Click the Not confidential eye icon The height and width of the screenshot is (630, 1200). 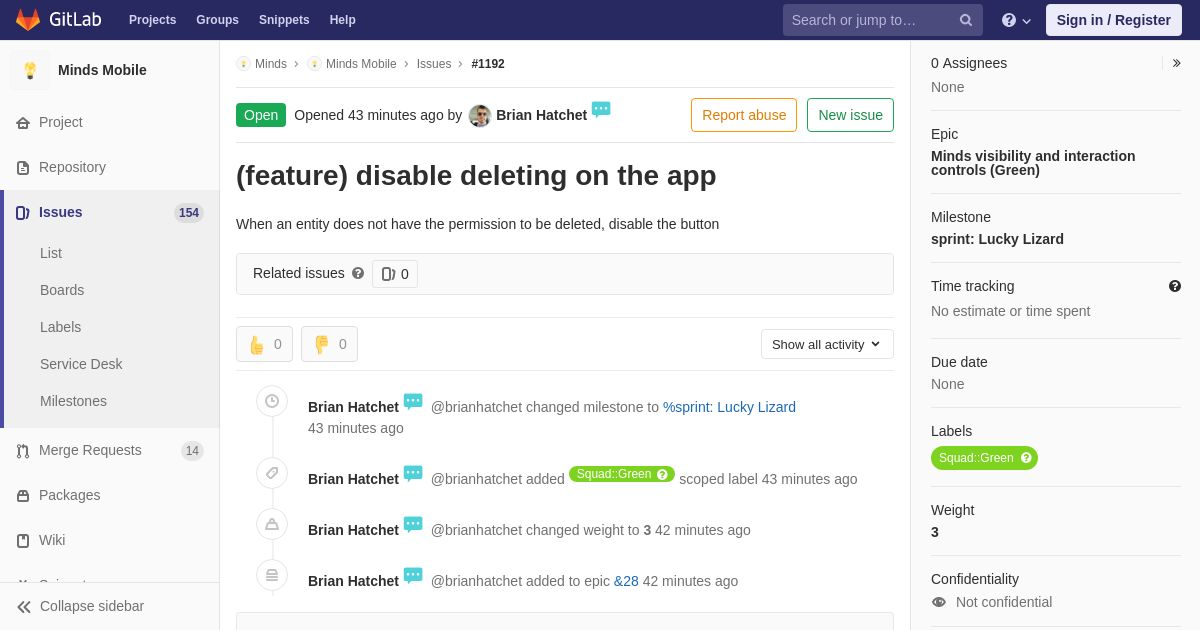coord(939,602)
